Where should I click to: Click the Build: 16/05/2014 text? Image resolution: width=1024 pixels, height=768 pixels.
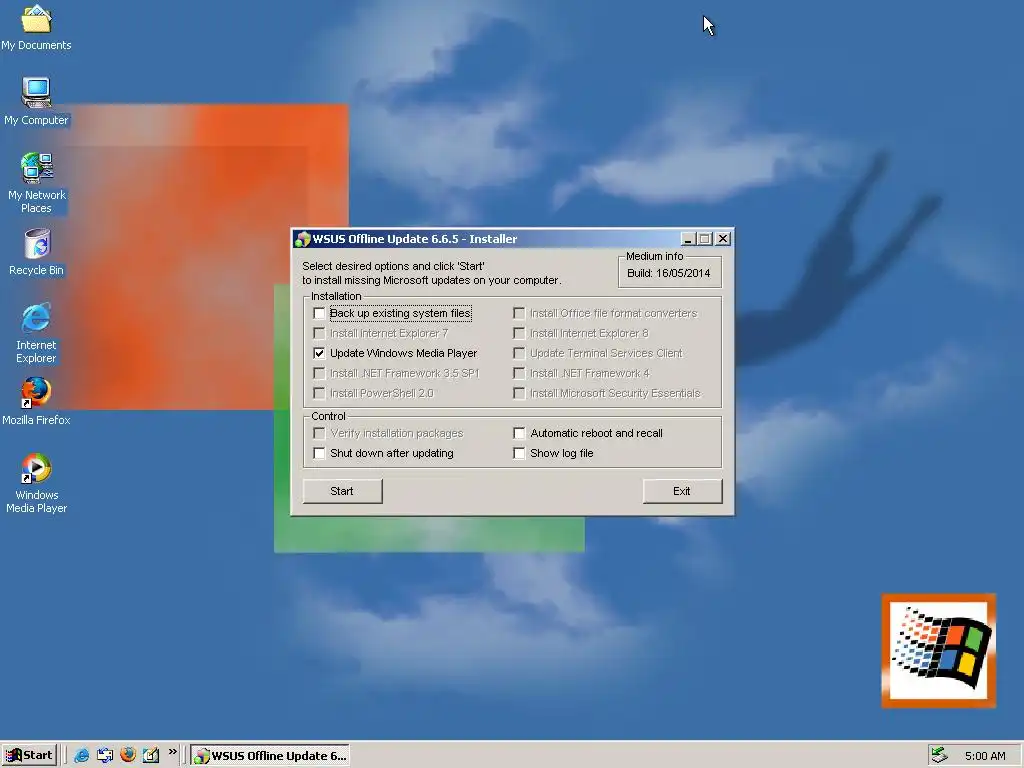click(668, 273)
